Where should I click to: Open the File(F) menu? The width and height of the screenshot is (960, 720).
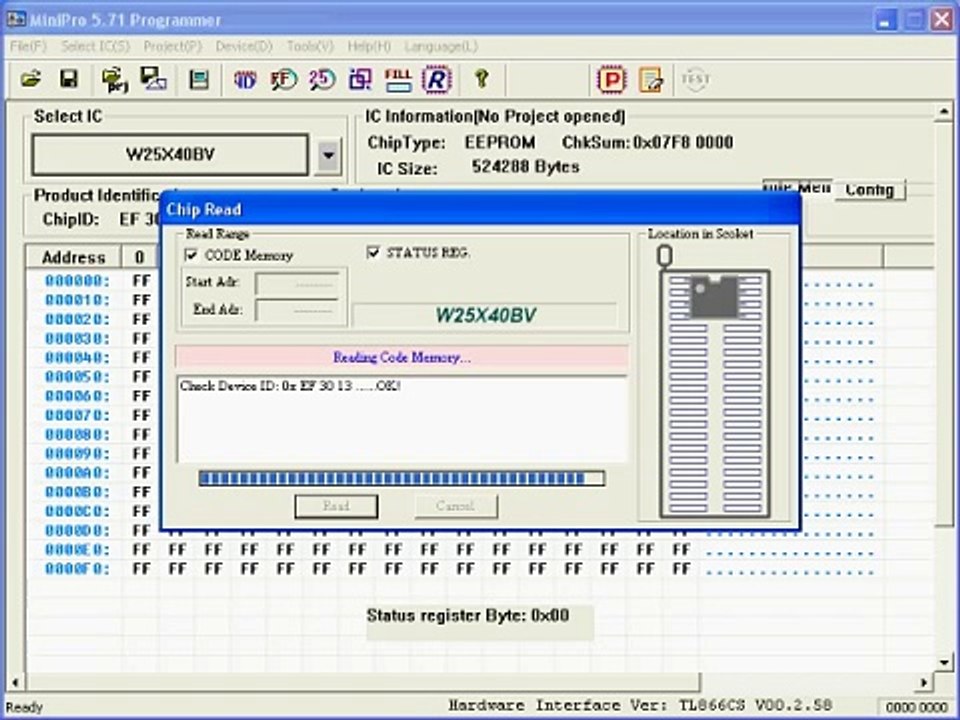[28, 47]
